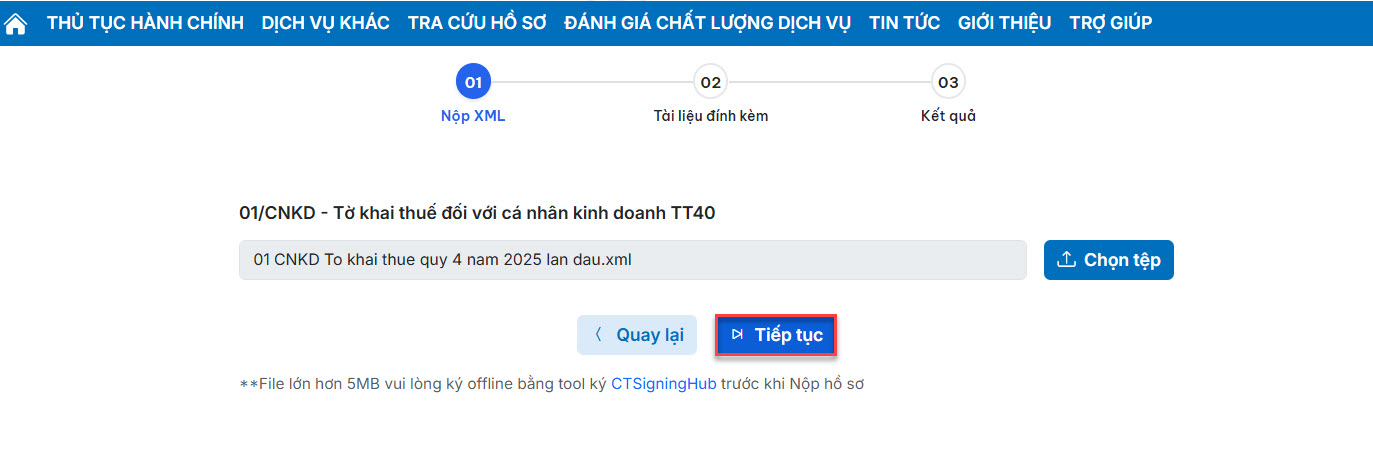Screen dimensions: 1373x468
Task: Click the Nộp XML step label
Action: pos(473,116)
